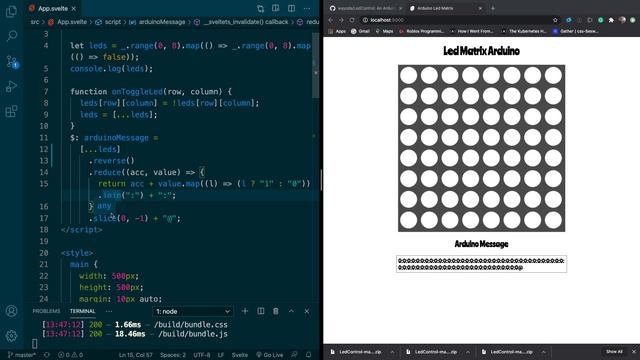640x360 pixels.
Task: Open the Accounts menu in VS Code
Action: click(x=11, y=311)
